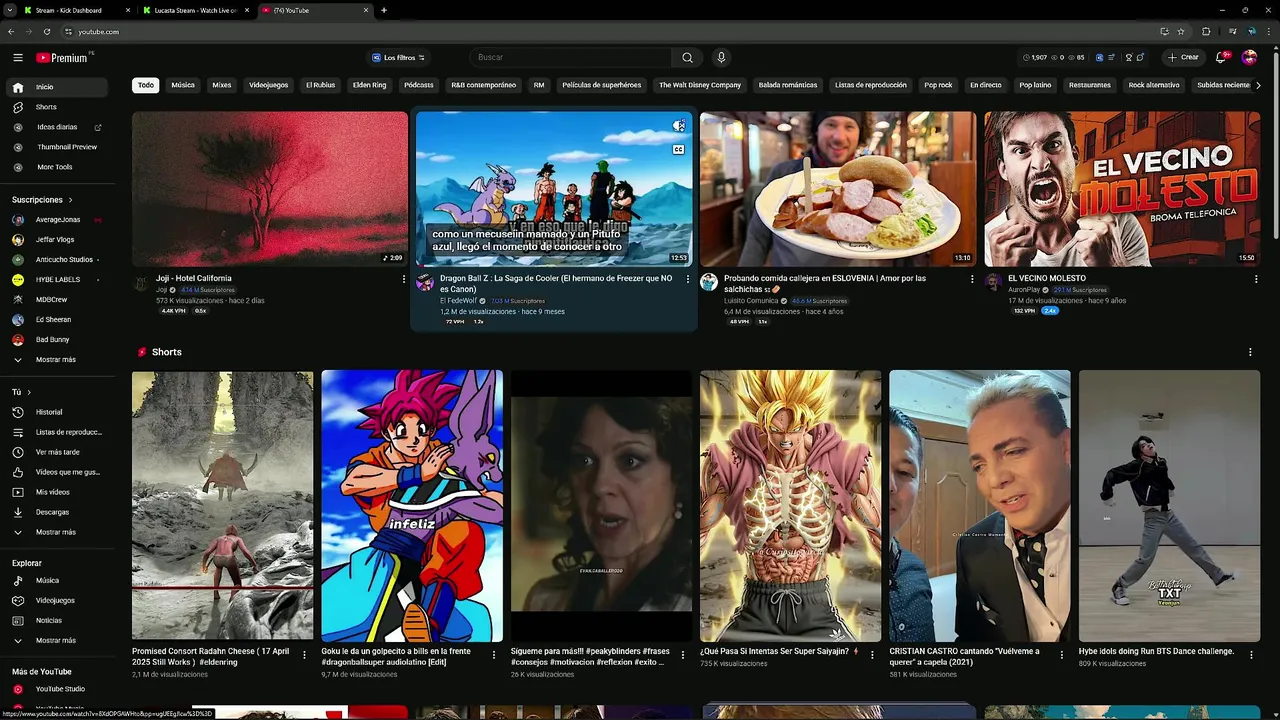Open Los filtros dropdown
Image resolution: width=1280 pixels, height=720 pixels.
tap(398, 57)
